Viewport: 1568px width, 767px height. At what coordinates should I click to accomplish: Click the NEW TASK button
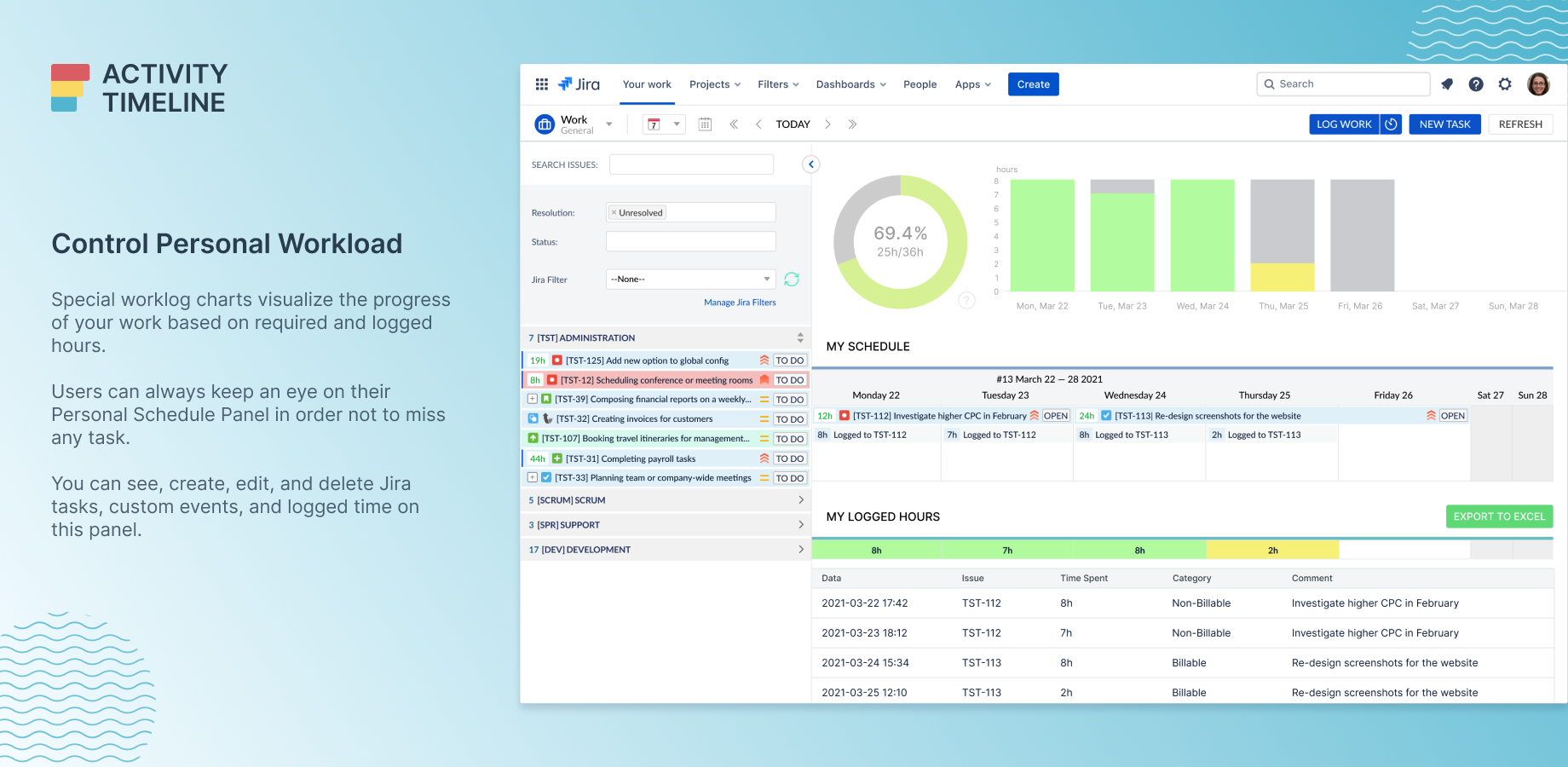[1445, 124]
